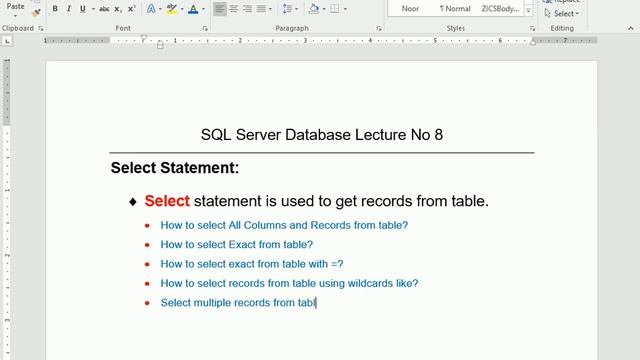Open line and paragraph spacing
This screenshot has height=360, width=640.
(x=287, y=9)
